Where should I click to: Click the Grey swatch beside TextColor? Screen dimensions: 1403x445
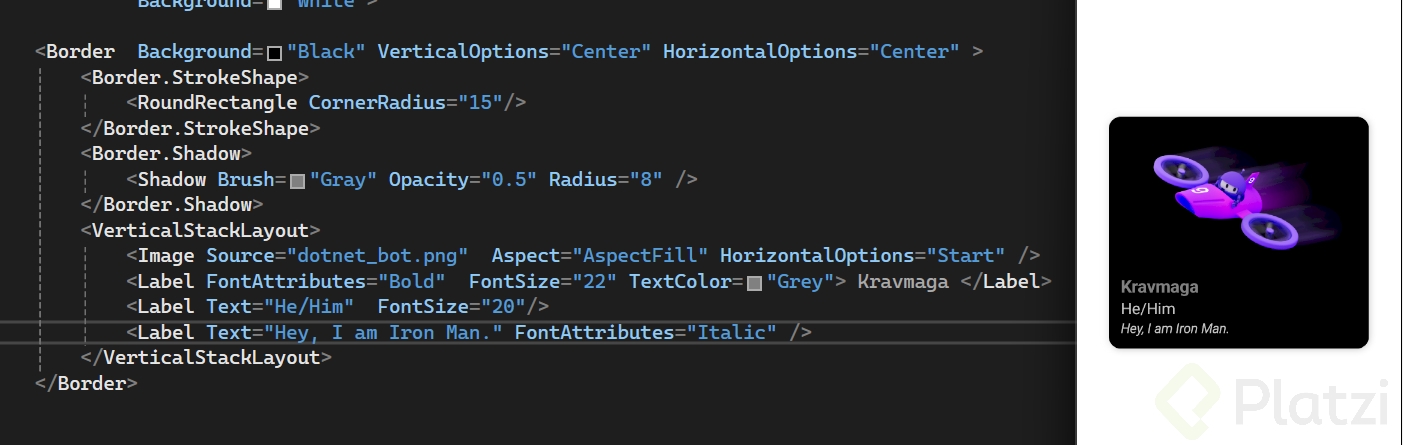coord(755,283)
